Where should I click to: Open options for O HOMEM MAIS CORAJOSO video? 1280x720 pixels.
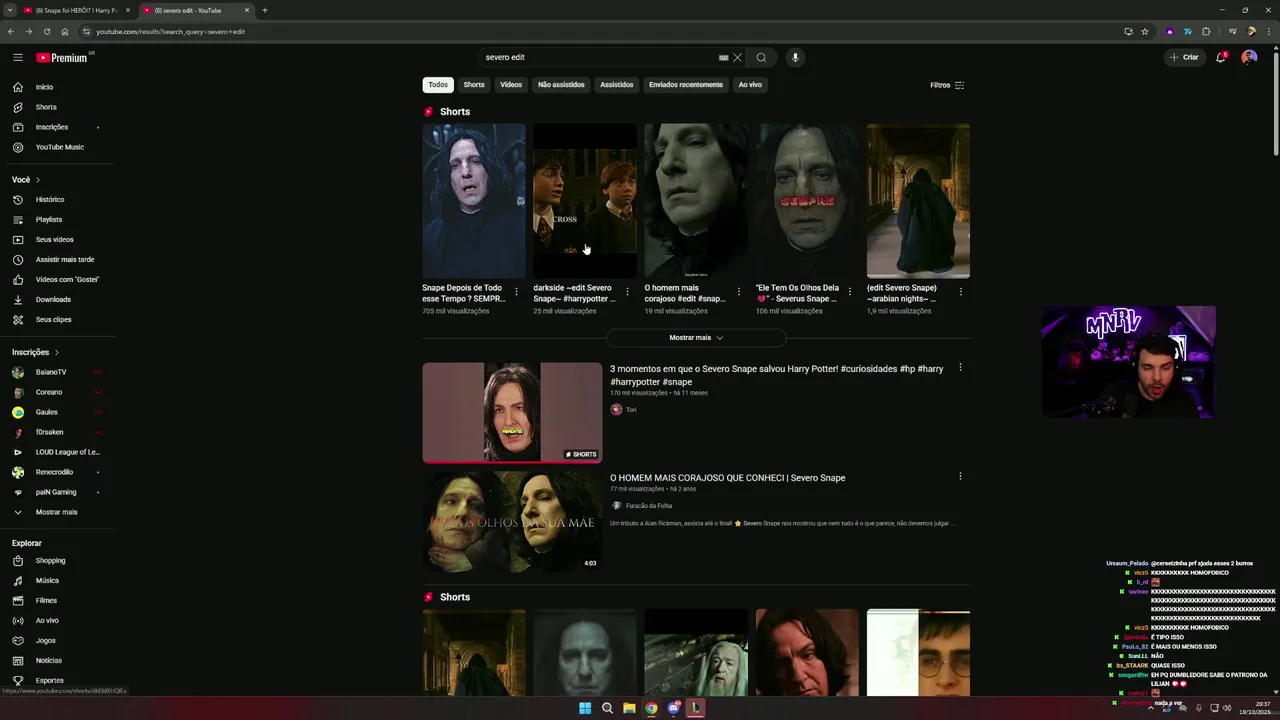(960, 477)
